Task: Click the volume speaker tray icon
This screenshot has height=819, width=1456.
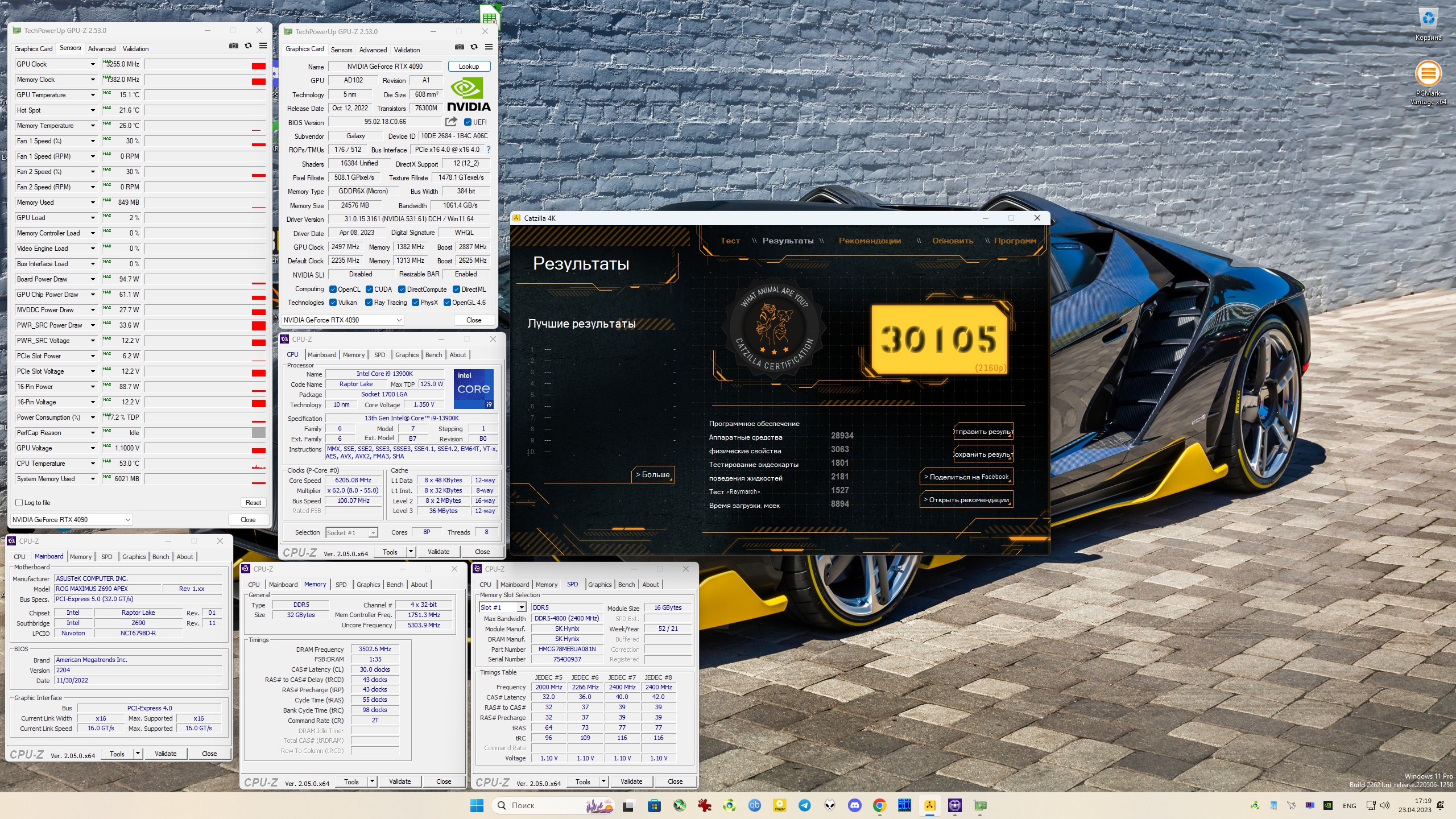Action: tap(1385, 805)
